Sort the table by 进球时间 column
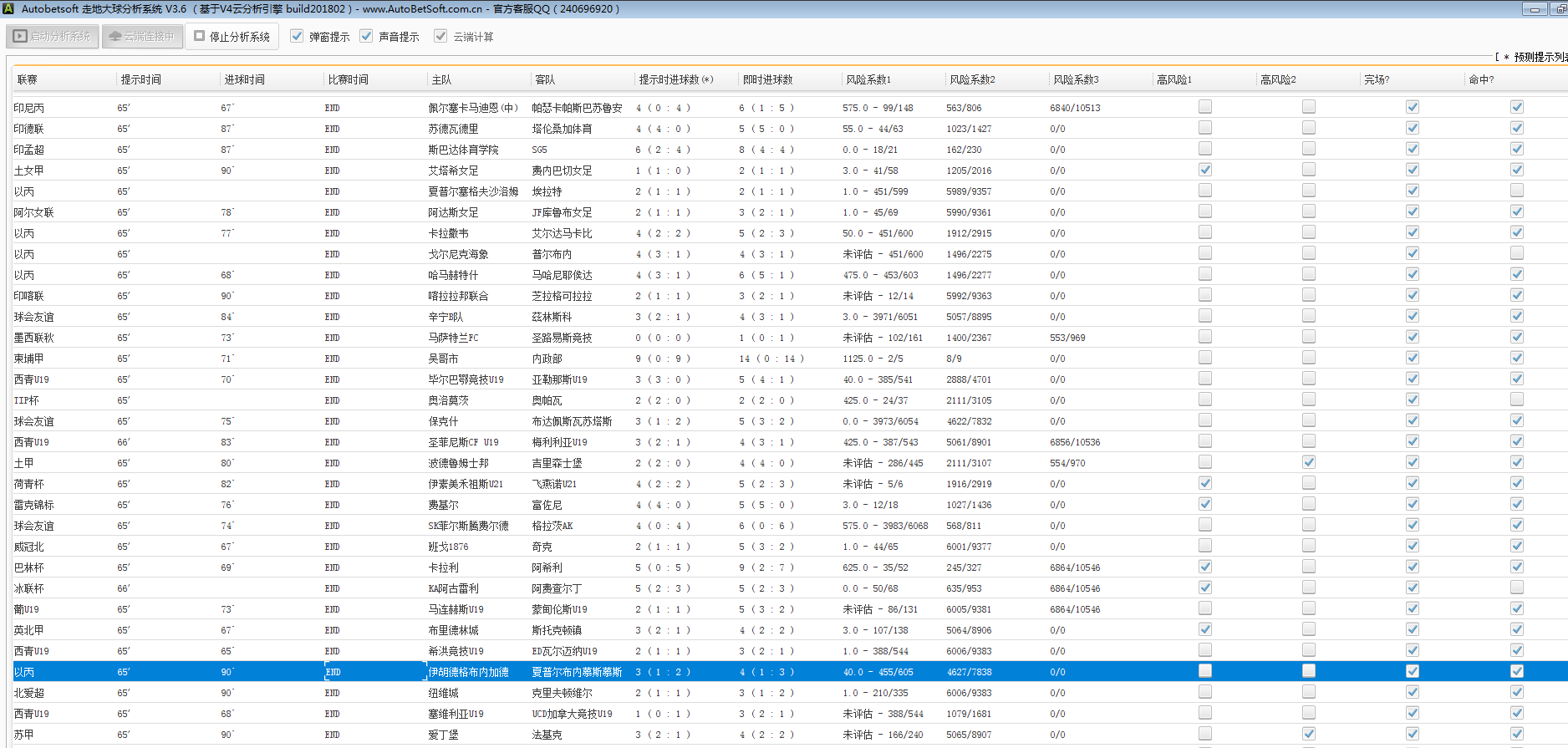Screen dimensions: 1568x748 245,79
